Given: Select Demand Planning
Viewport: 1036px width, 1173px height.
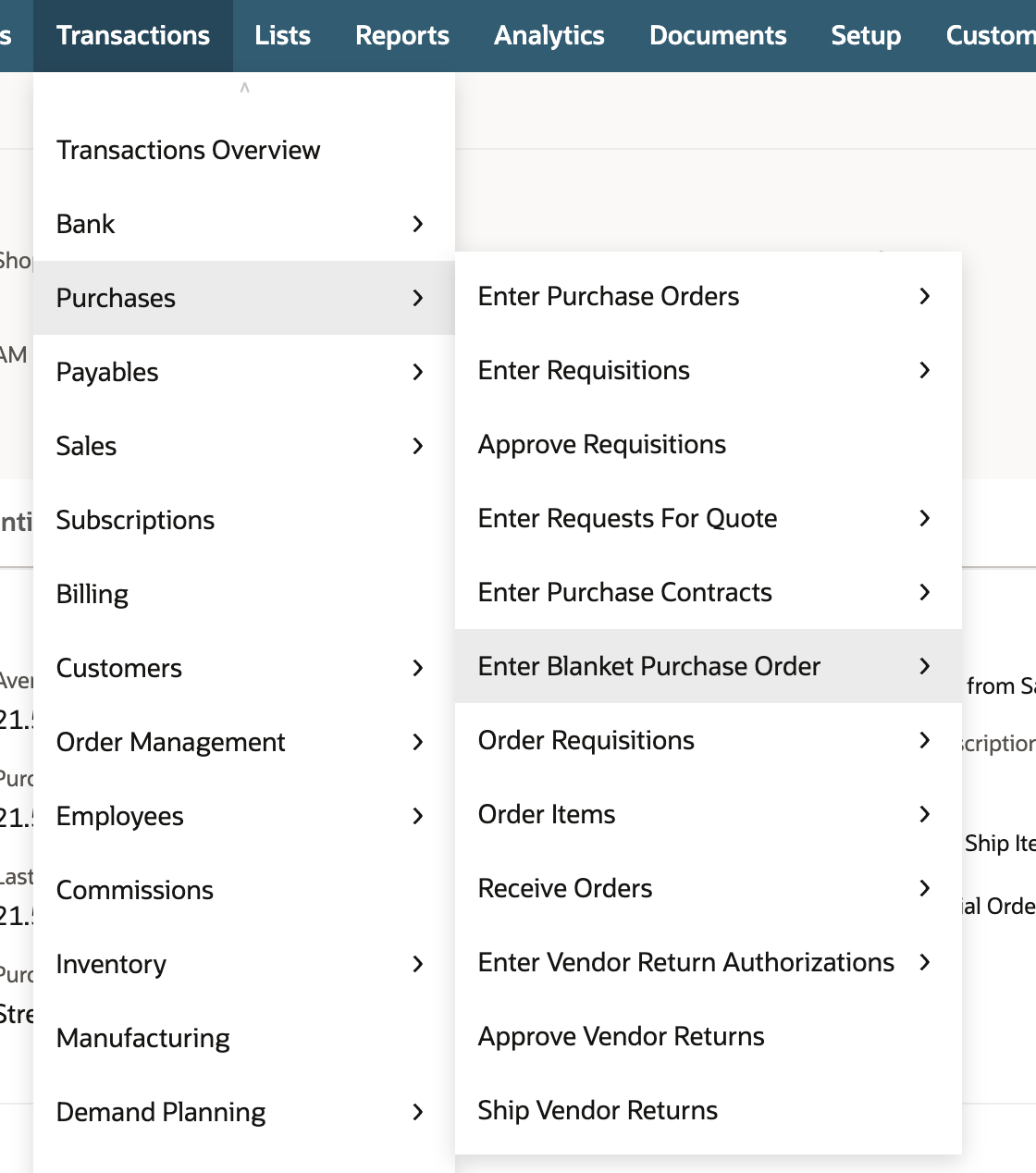Looking at the screenshot, I should [x=244, y=1112].
